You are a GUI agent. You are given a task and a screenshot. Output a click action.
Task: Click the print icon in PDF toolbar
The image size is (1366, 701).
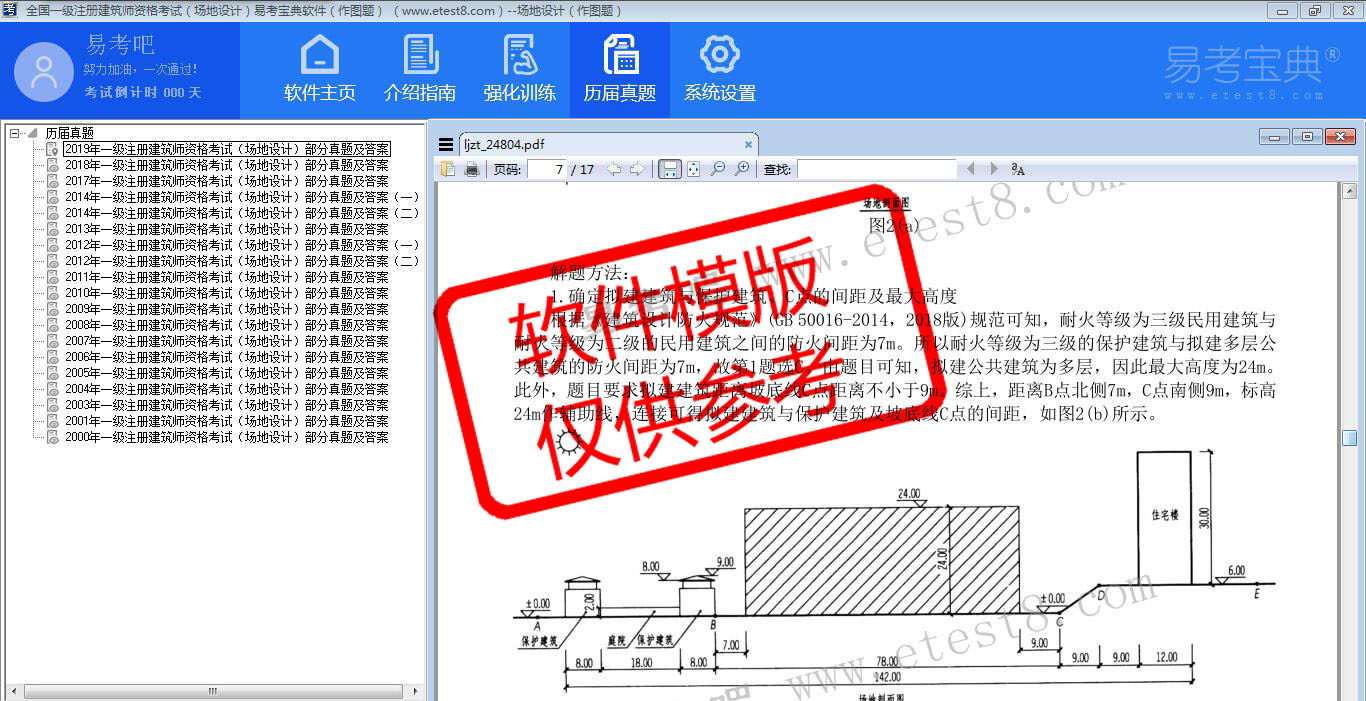[471, 170]
